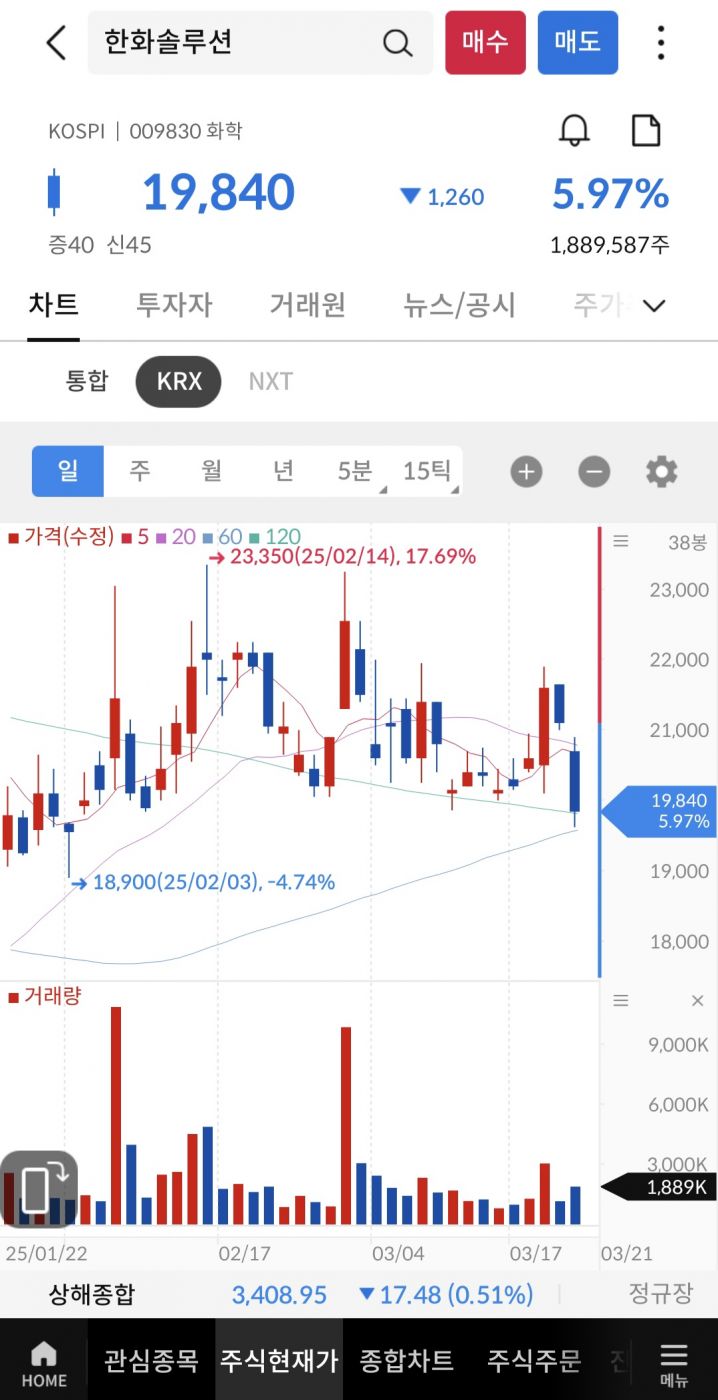Open the 15틱 tick dropdown
This screenshot has width=718, height=1400.
[428, 471]
